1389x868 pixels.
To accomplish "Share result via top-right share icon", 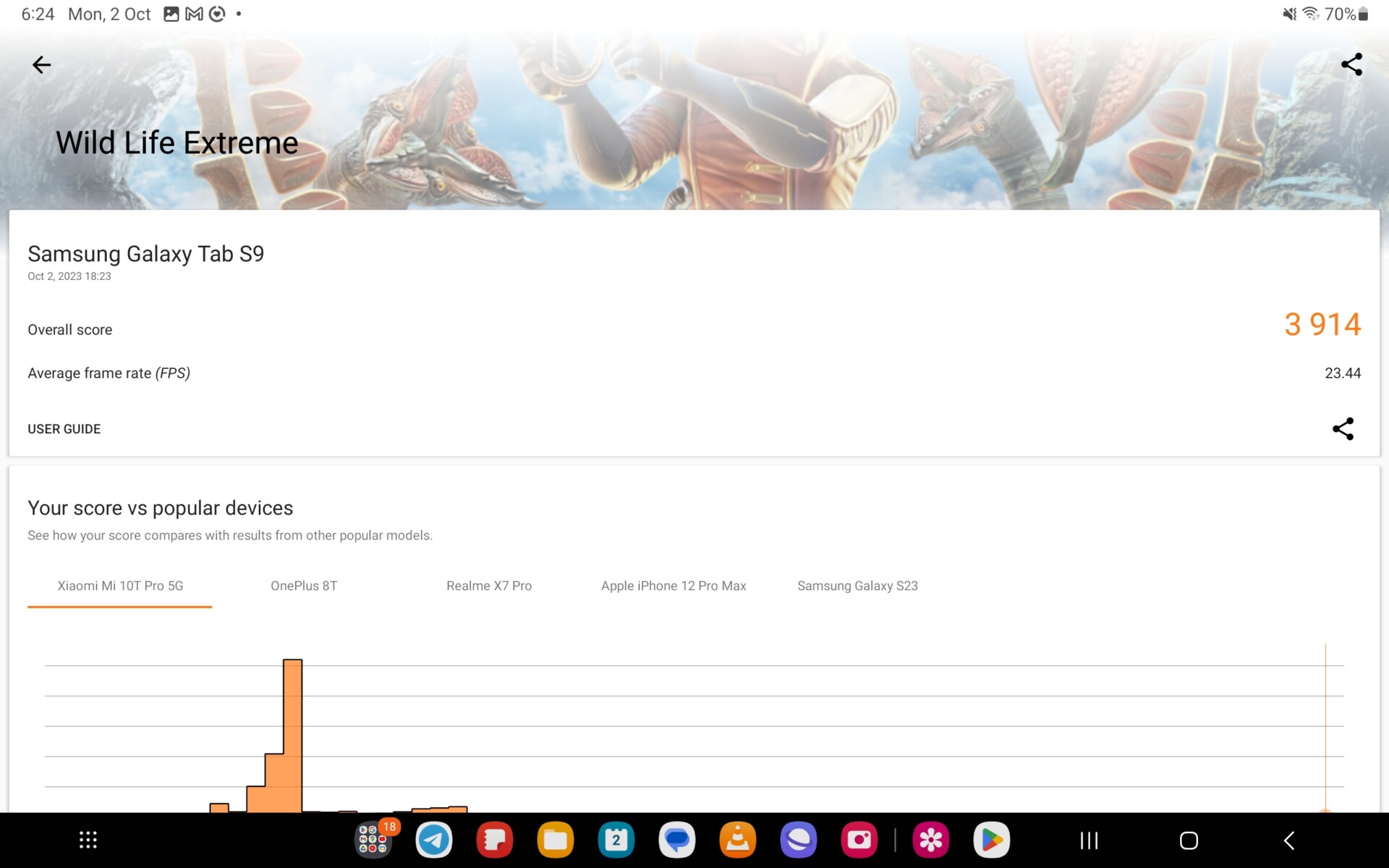I will point(1351,64).
